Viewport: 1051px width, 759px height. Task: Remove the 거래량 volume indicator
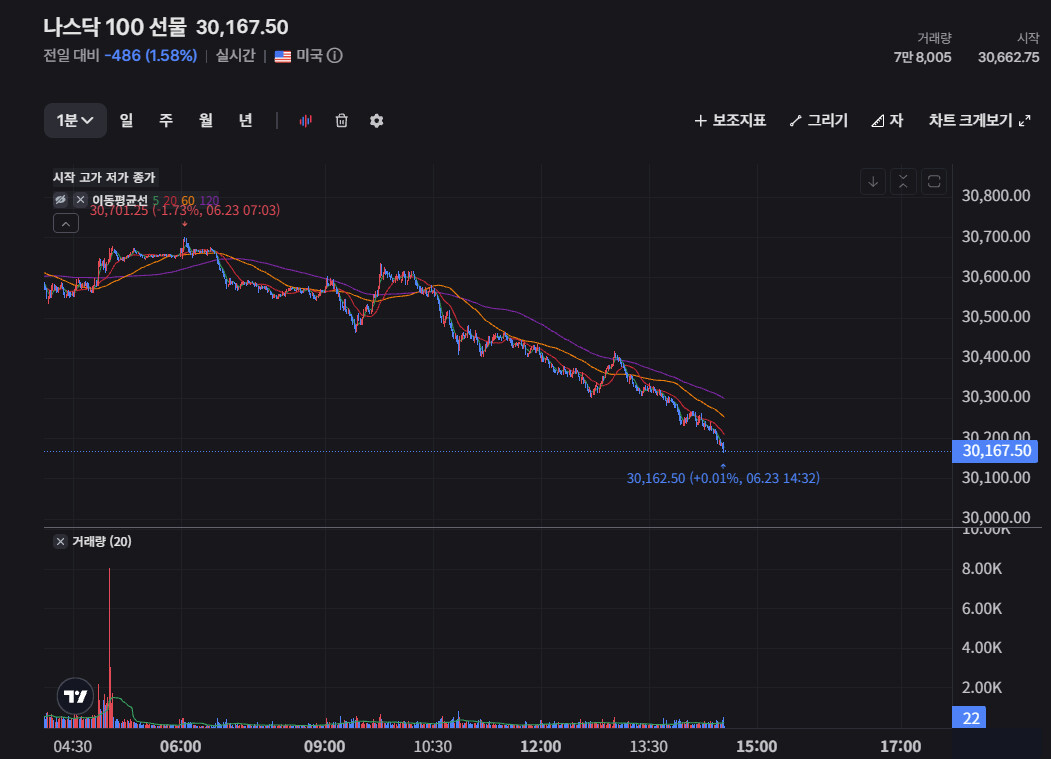(60, 542)
